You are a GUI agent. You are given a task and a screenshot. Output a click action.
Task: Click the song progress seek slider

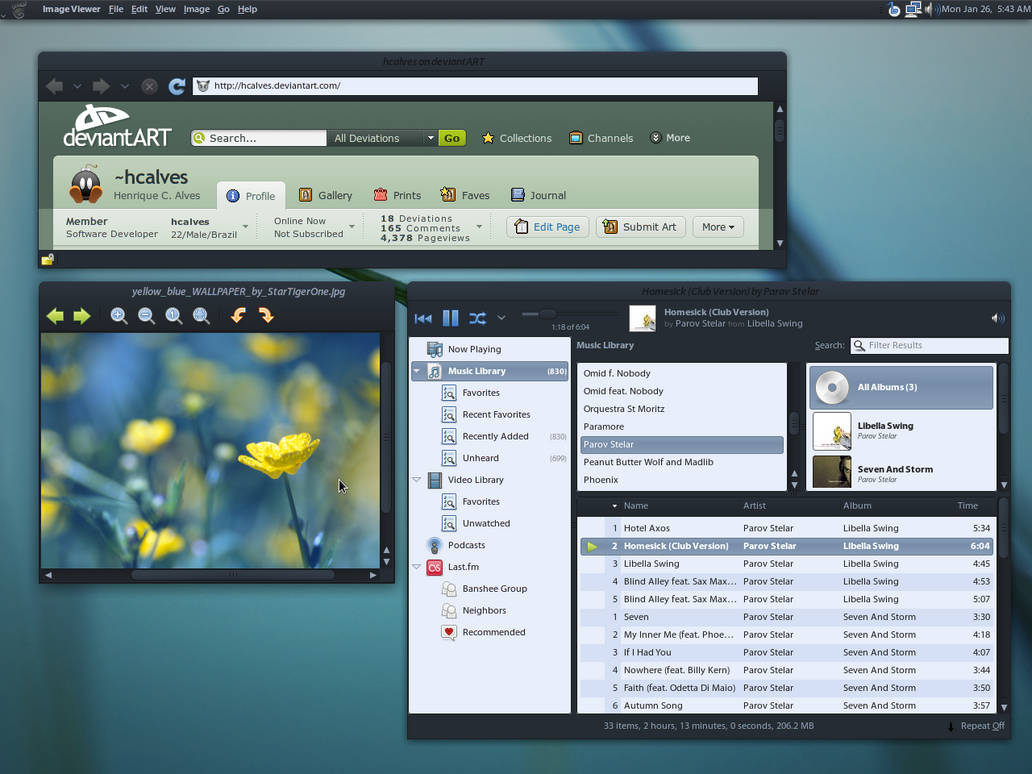click(570, 315)
